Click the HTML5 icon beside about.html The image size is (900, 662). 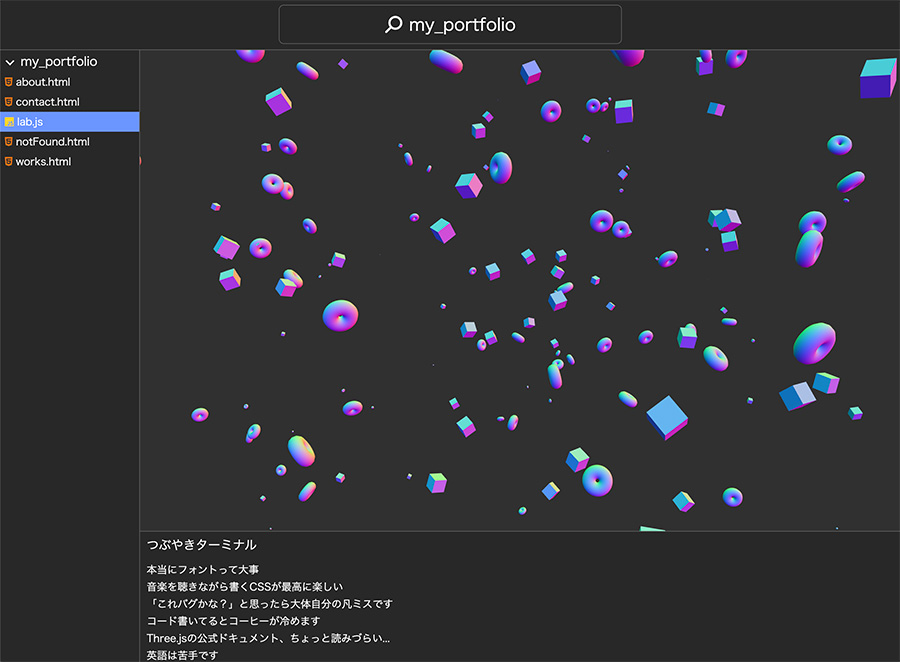[x=9, y=82]
